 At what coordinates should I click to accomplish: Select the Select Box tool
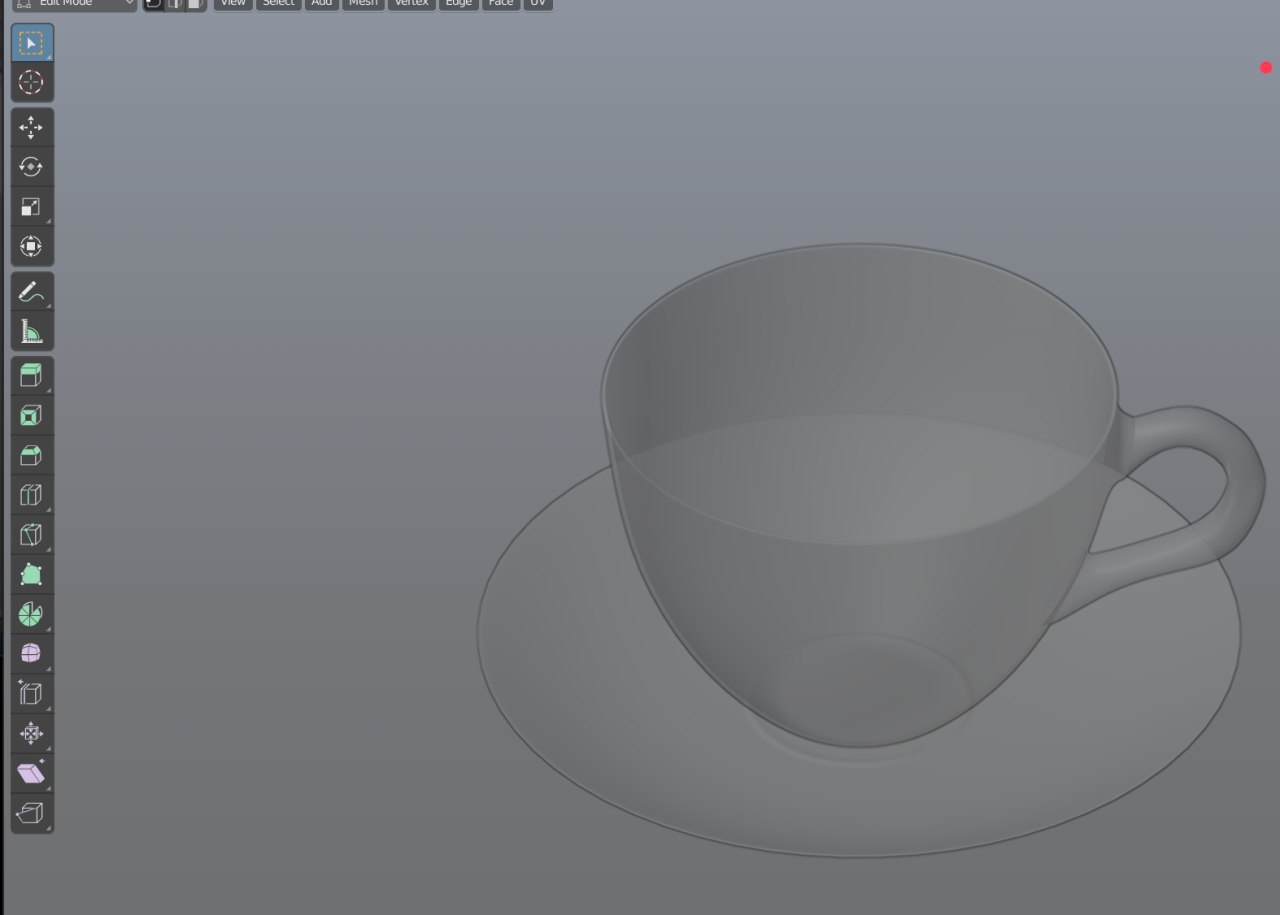pos(31,43)
